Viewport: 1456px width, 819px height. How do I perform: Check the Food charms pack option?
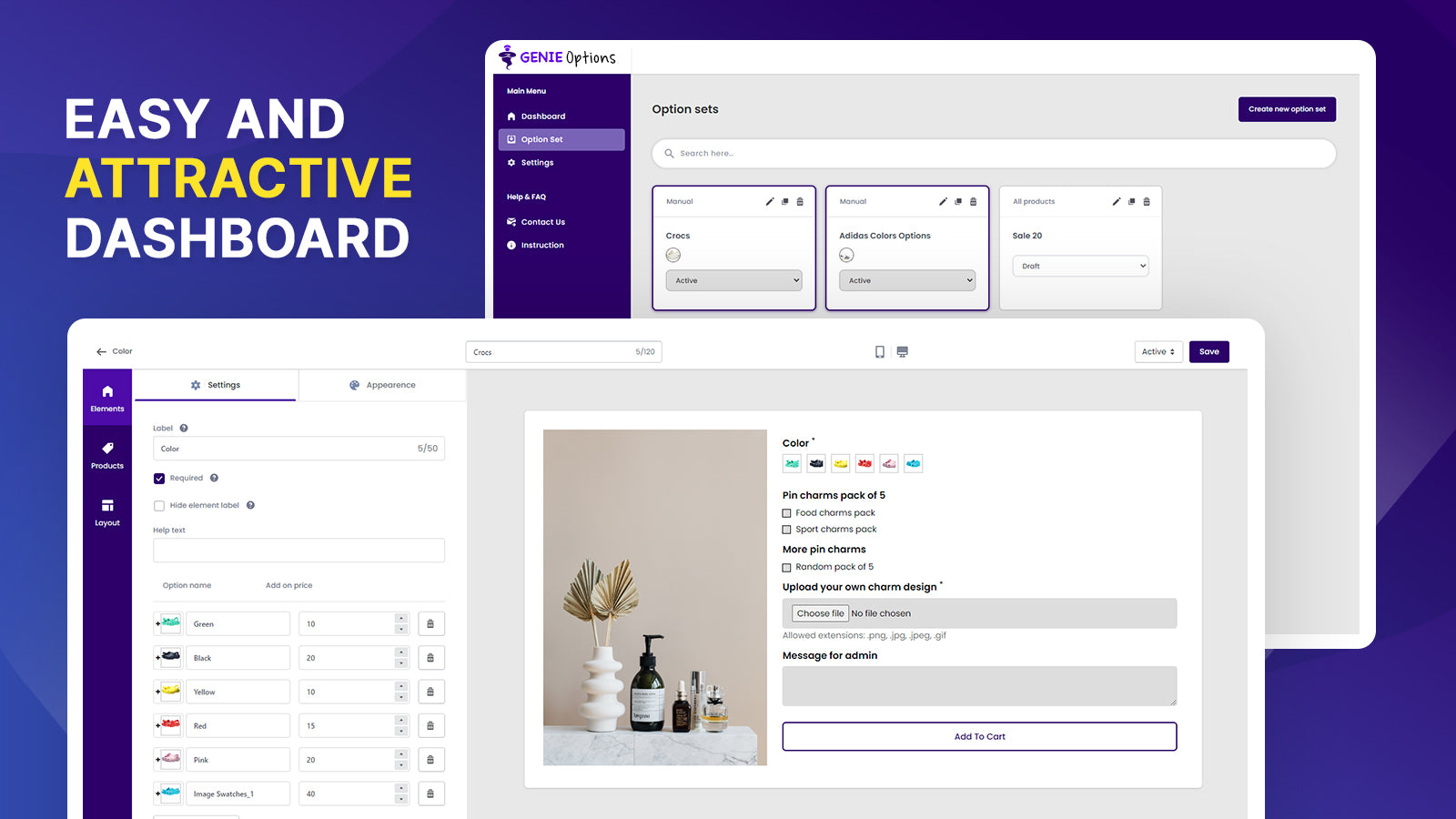pyautogui.click(x=786, y=512)
